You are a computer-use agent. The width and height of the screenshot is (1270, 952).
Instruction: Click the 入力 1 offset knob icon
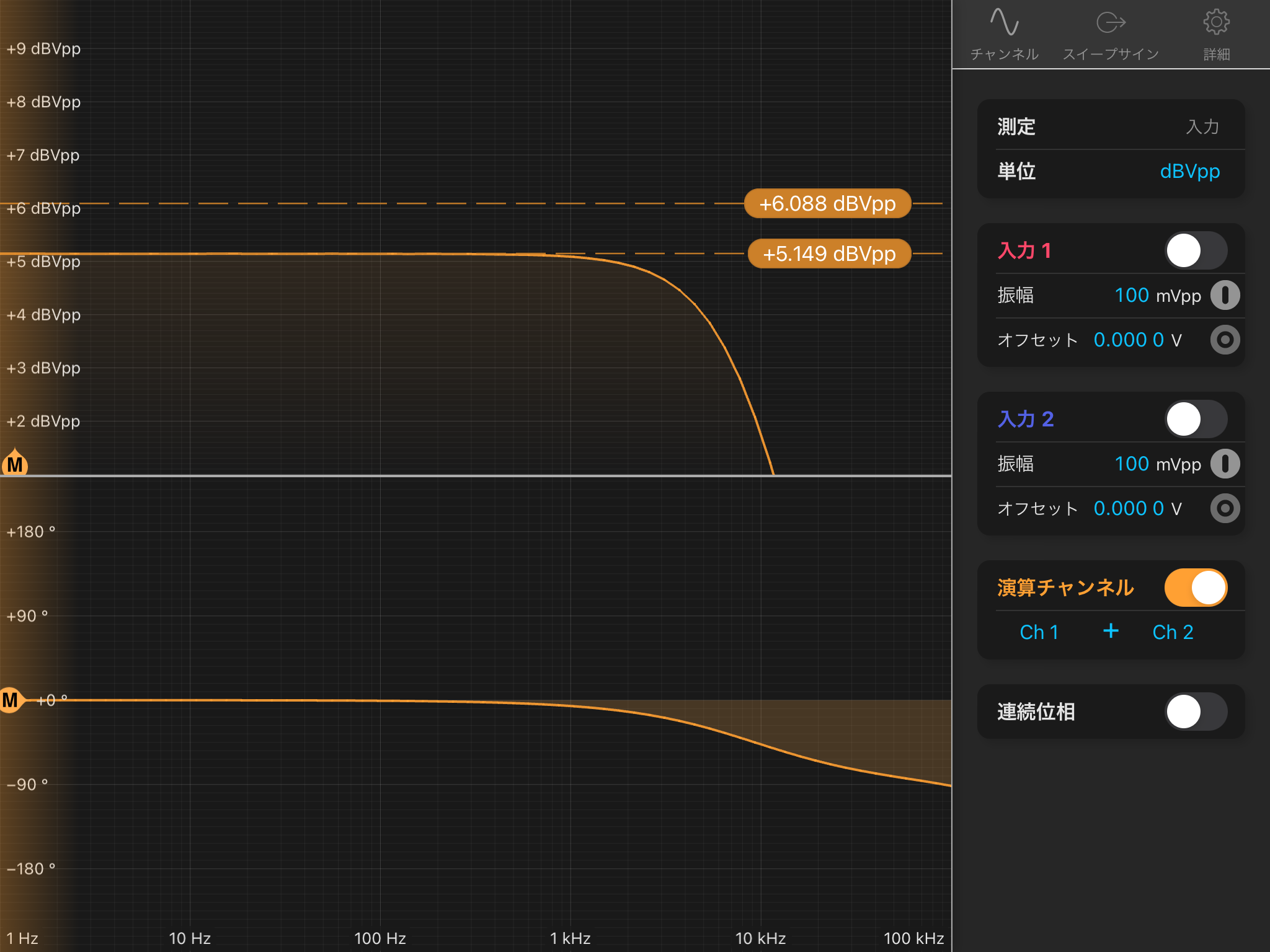(x=1225, y=340)
